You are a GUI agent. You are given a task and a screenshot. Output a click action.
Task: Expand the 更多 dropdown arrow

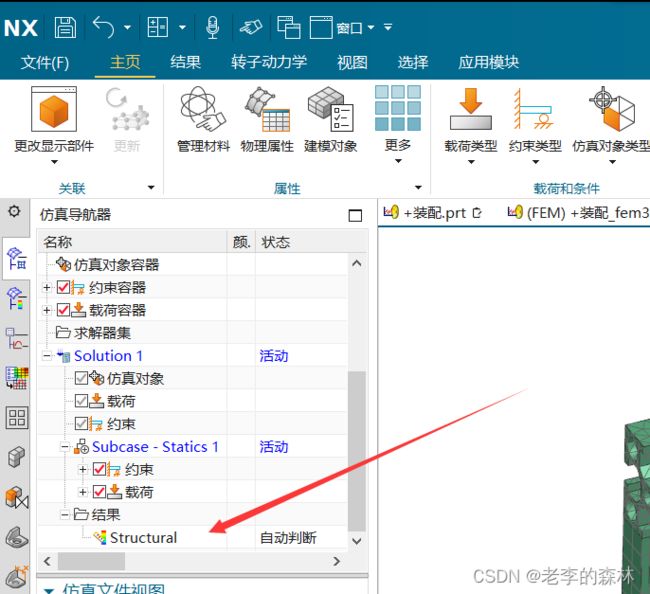tap(398, 161)
